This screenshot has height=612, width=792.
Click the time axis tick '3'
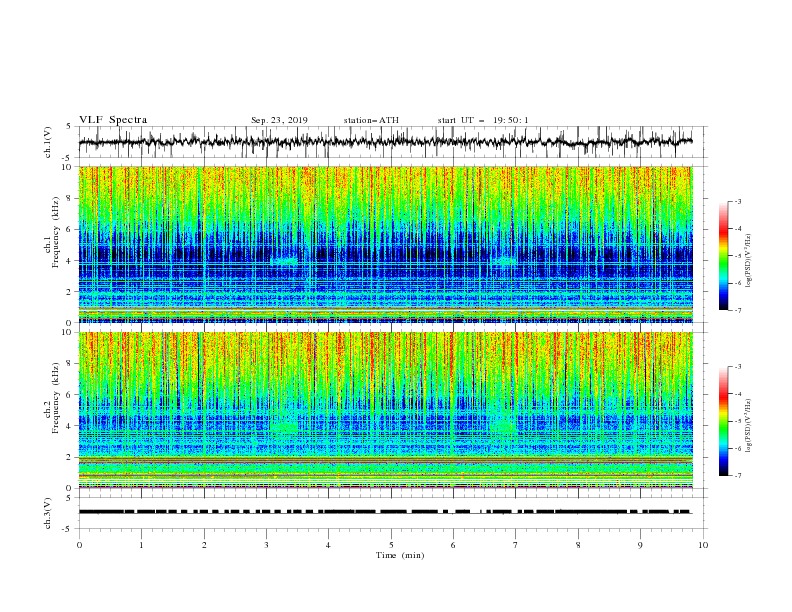point(266,545)
